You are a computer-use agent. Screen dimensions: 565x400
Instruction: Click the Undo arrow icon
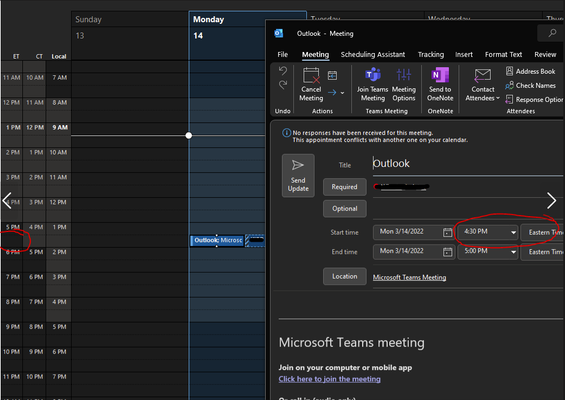click(283, 71)
